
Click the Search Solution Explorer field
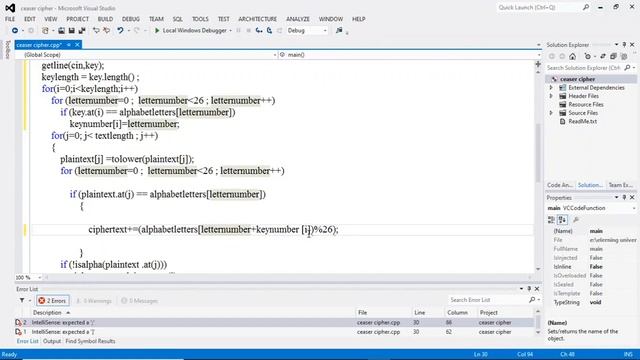click(584, 68)
